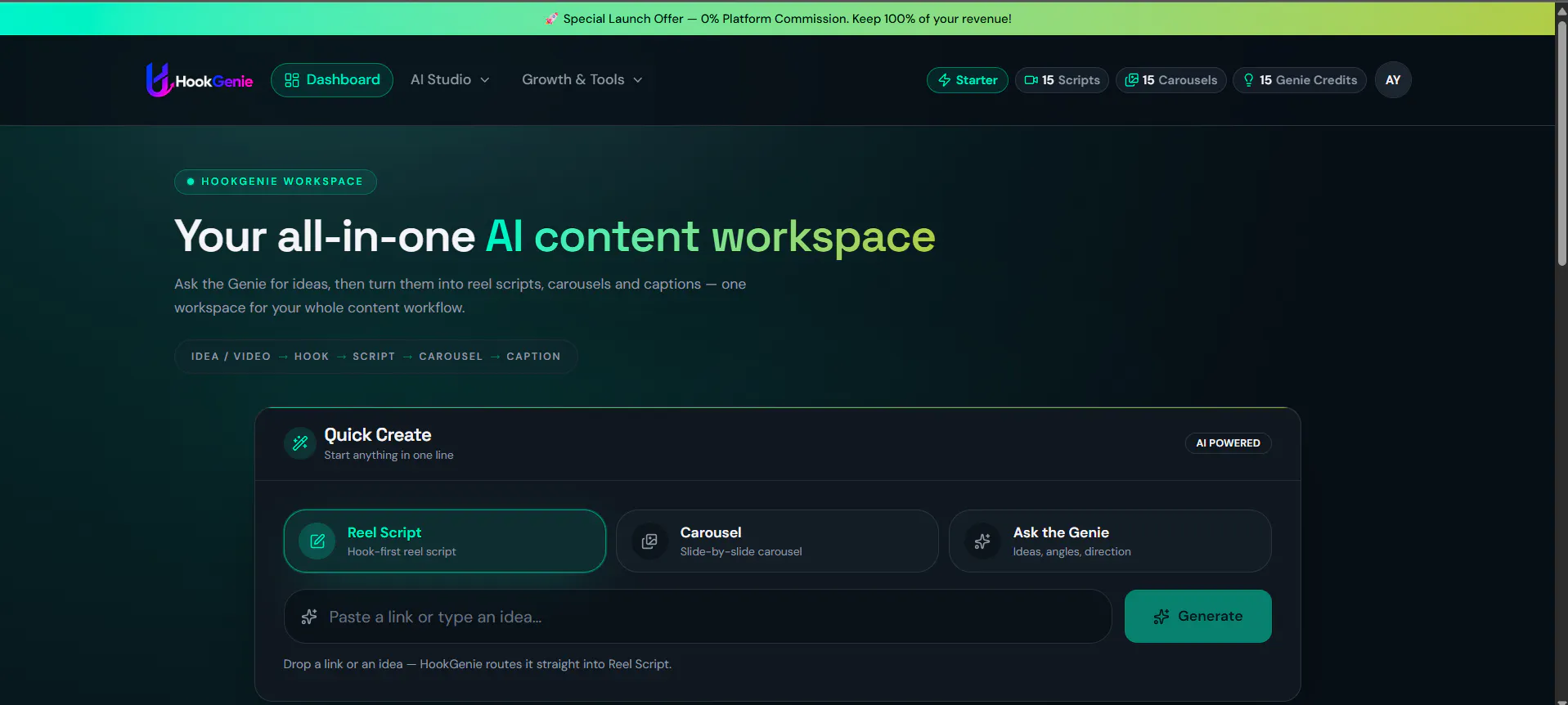Click the CAROUSEL workflow step
This screenshot has height=705, width=1568.
pos(451,357)
